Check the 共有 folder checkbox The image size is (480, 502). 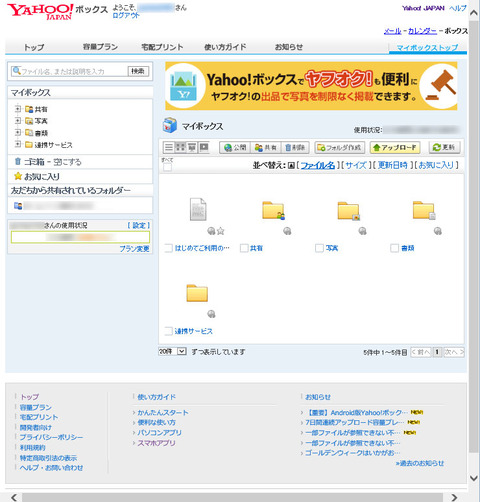tap(244, 248)
